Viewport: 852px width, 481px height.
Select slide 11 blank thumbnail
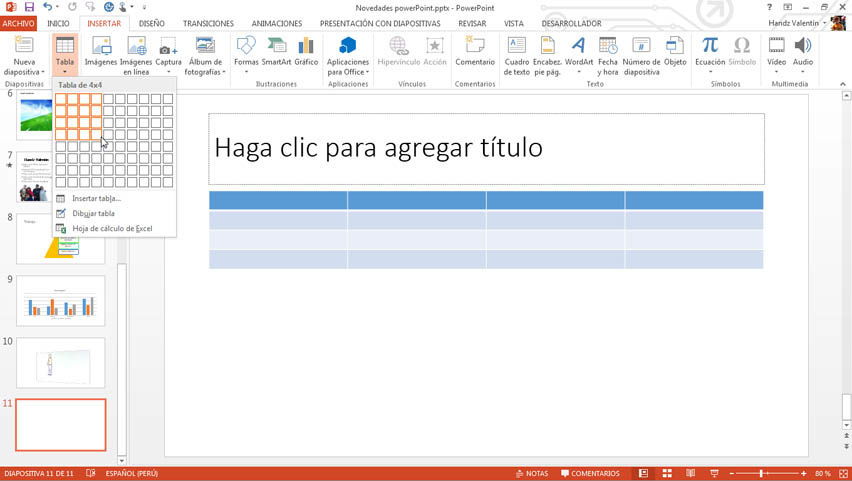click(61, 425)
